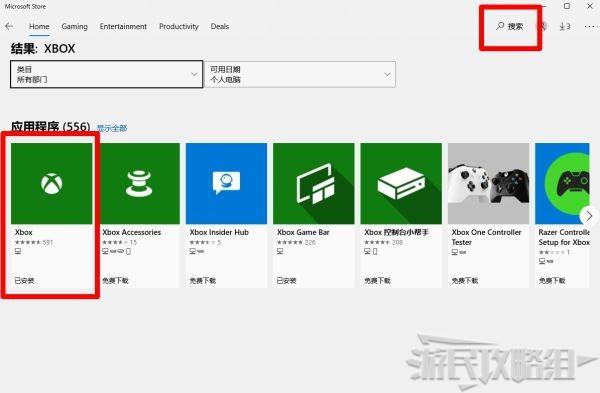The image size is (600, 393).
Task: Click free download under Xbox Insider Hub
Action: [x=202, y=280]
